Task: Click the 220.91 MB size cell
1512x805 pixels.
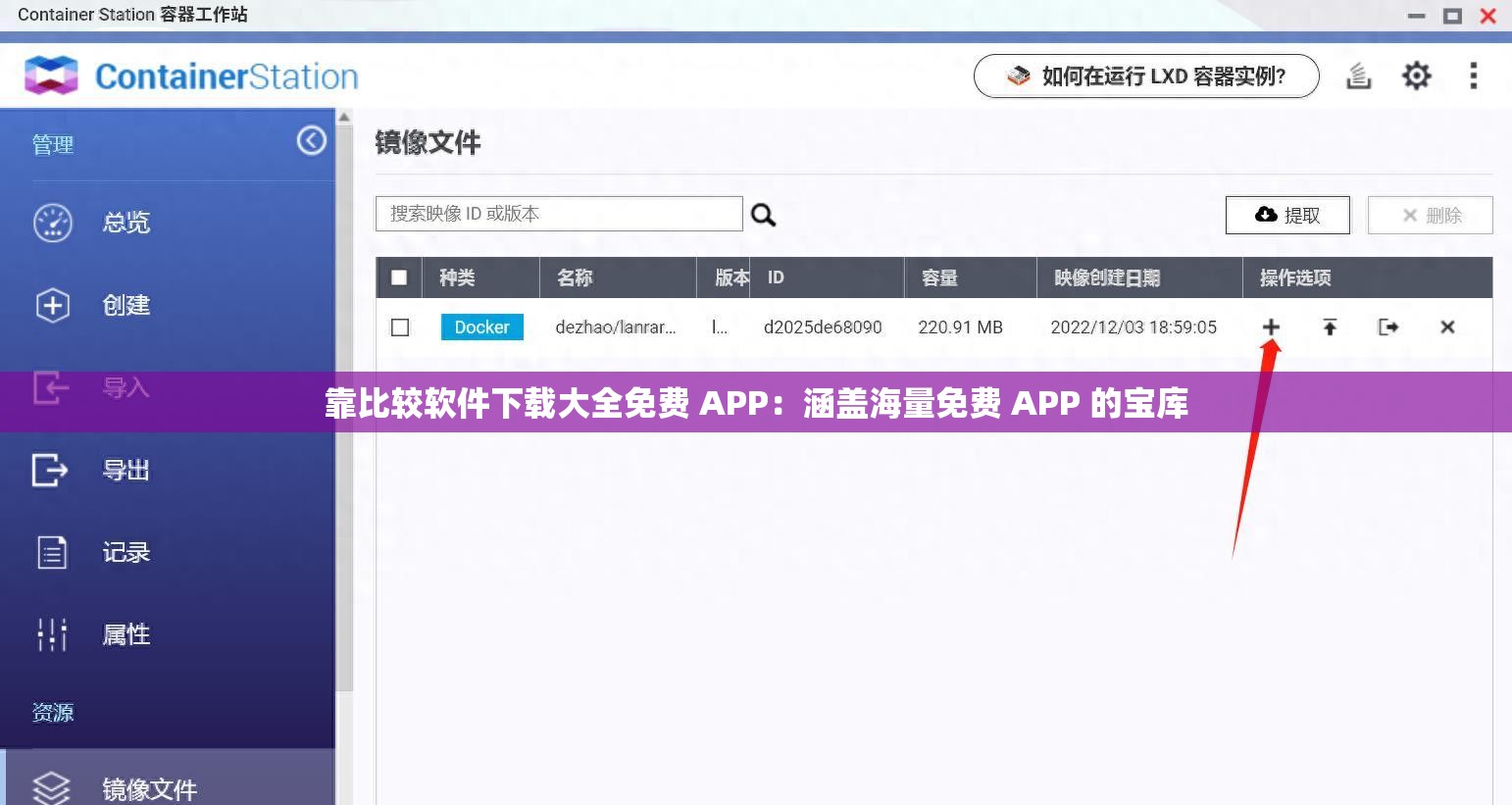Action: 960,327
